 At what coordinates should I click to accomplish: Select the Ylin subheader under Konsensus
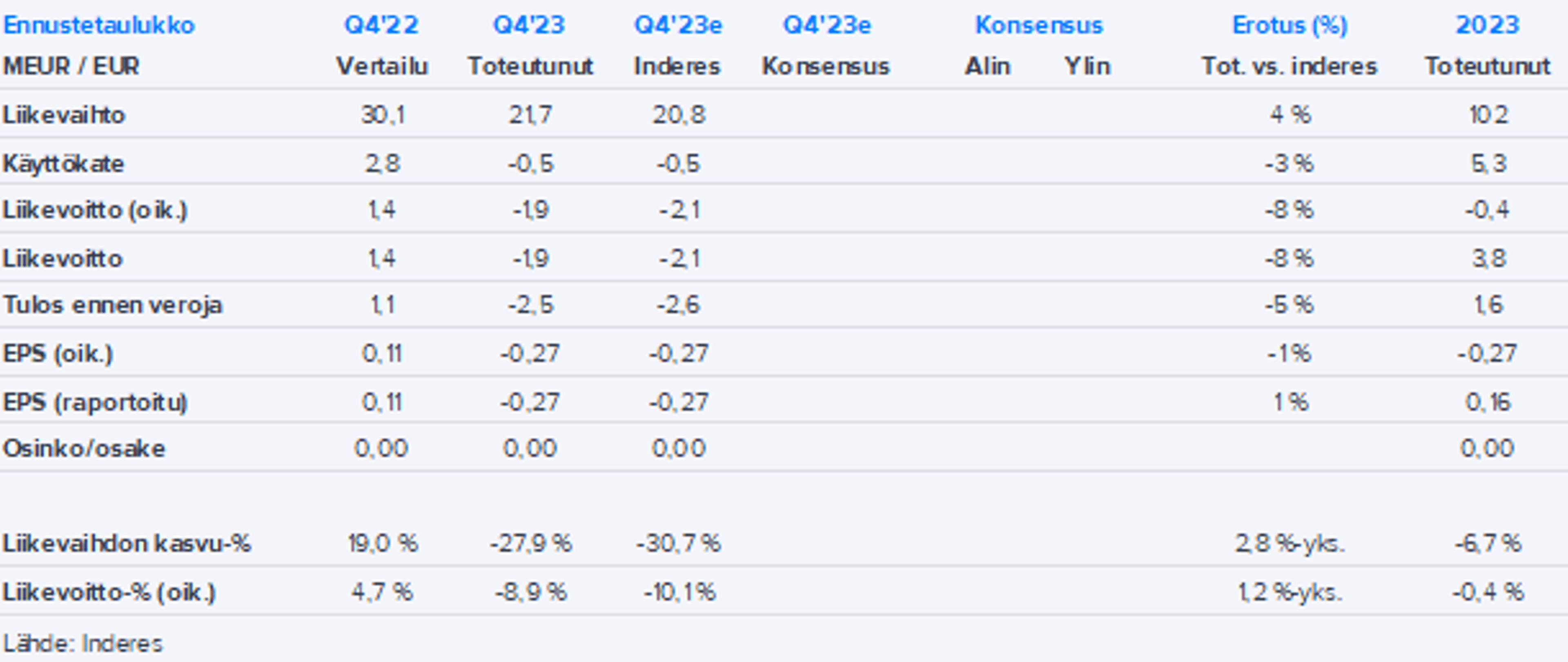pyautogui.click(x=1087, y=67)
